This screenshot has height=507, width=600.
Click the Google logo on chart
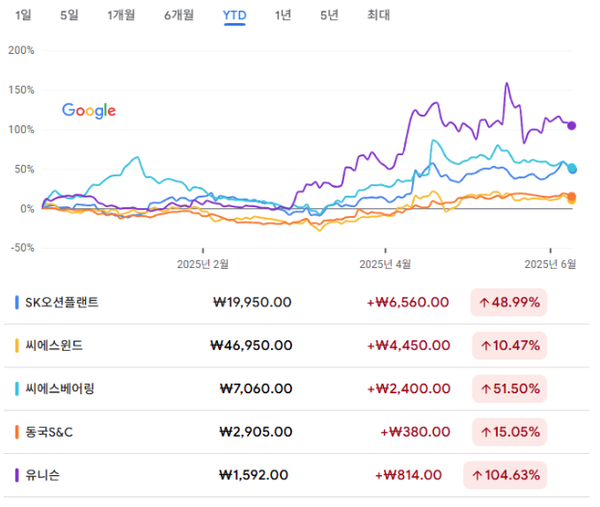(x=89, y=111)
